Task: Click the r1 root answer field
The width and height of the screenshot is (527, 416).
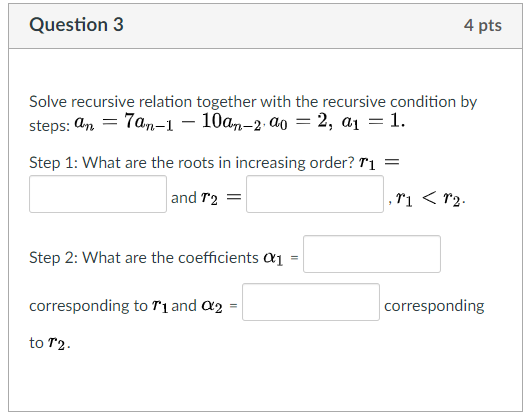Action: (98, 194)
